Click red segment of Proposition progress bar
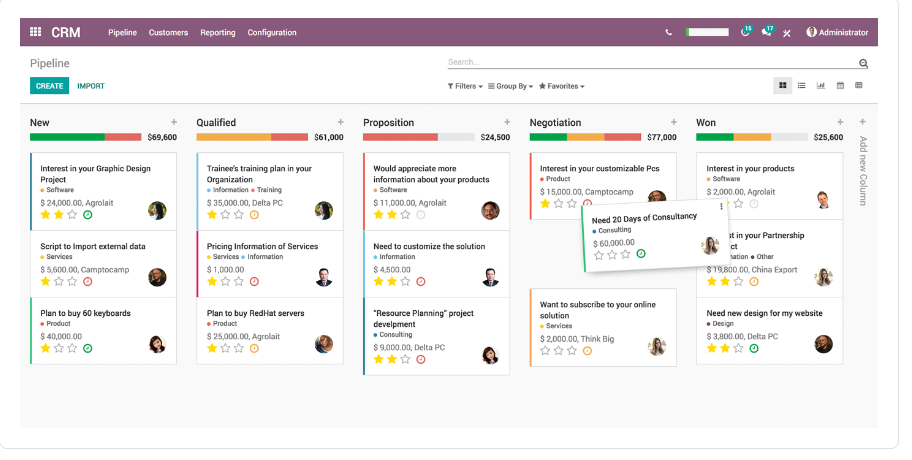This screenshot has width=912, height=460. (x=400, y=137)
